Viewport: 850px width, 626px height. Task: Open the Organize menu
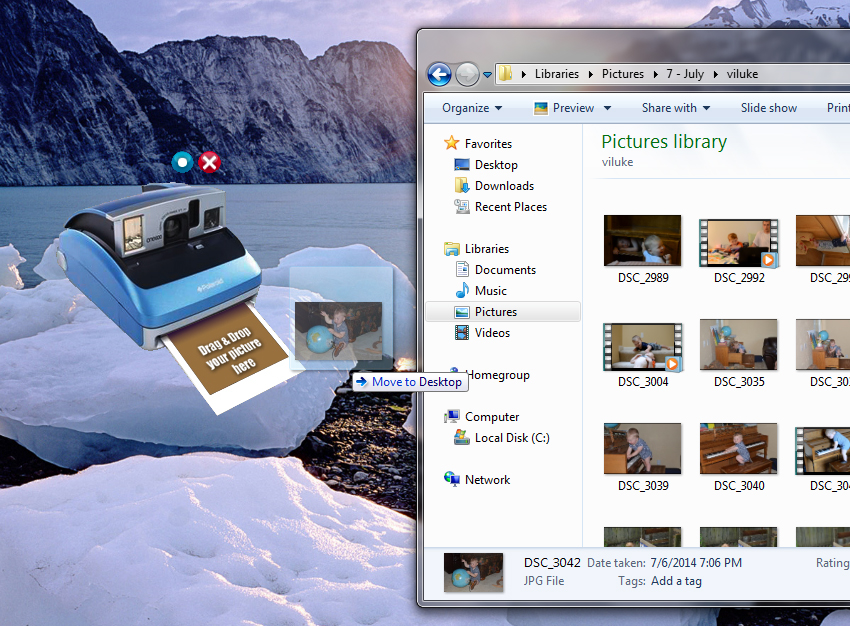[464, 107]
